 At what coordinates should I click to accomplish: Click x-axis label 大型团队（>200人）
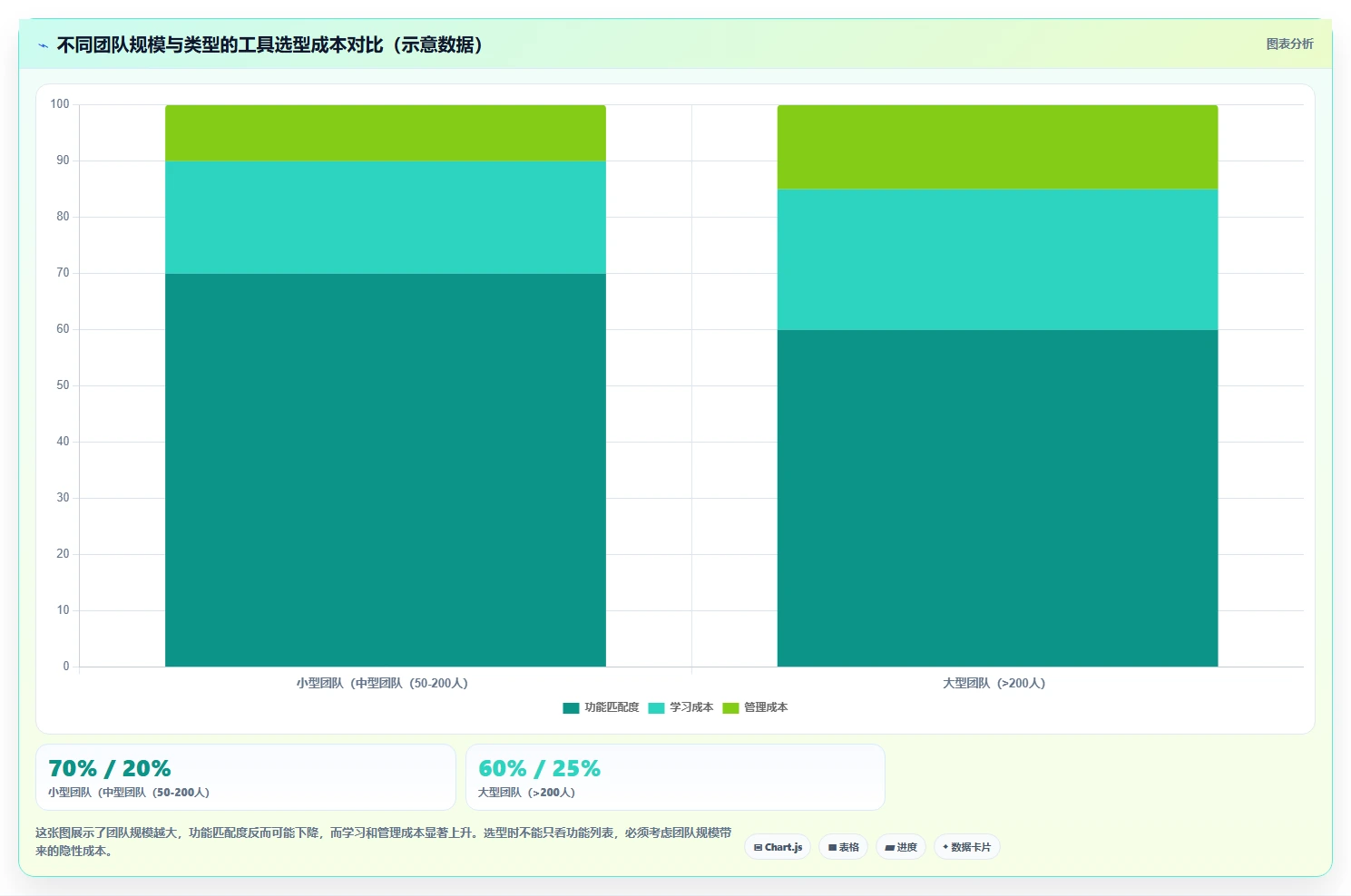click(x=994, y=683)
